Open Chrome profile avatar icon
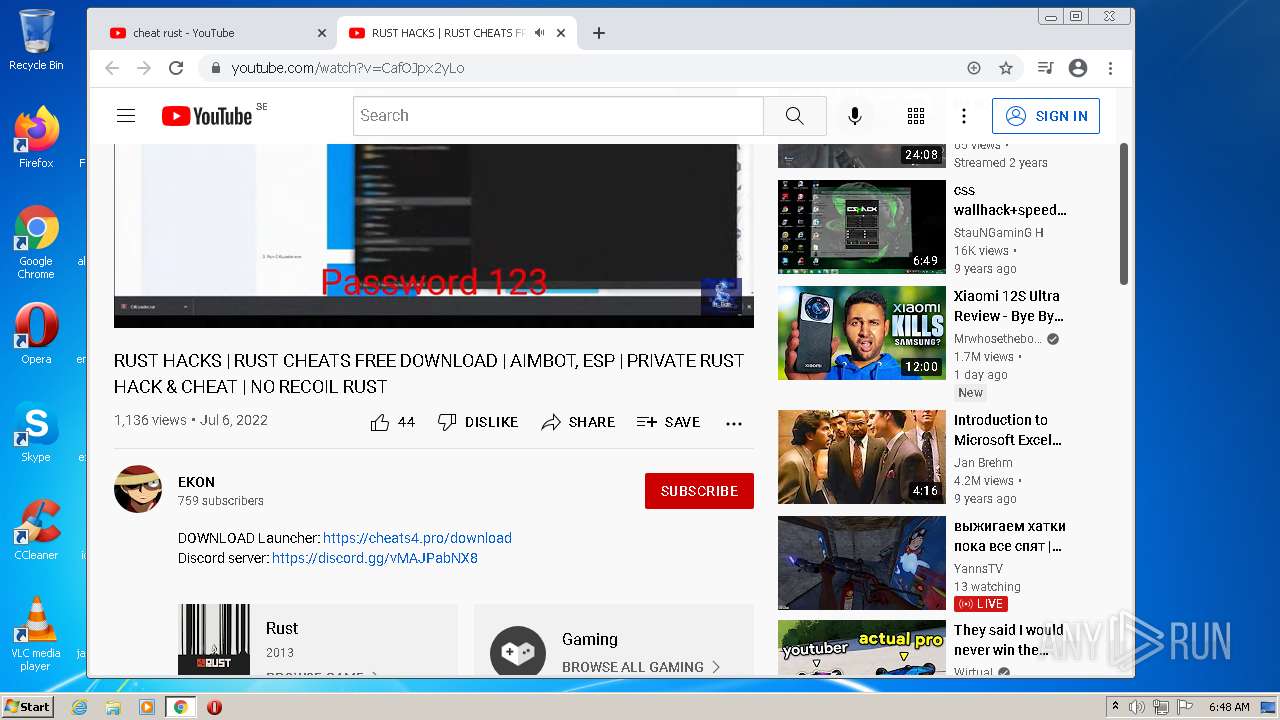 coord(1078,68)
